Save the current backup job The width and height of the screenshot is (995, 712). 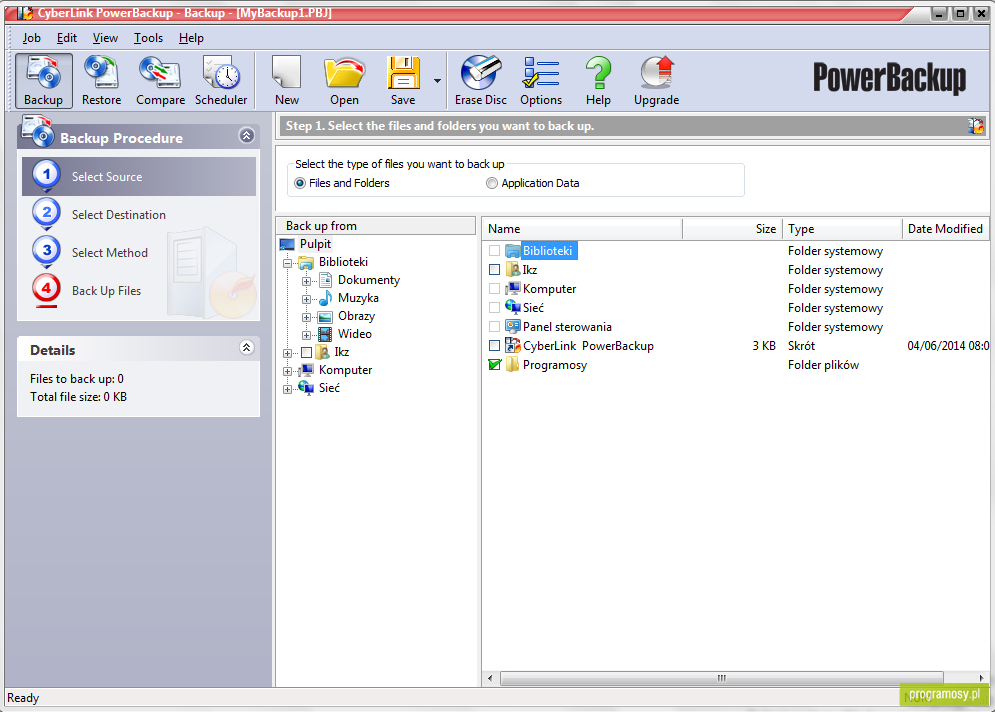[x=403, y=81]
